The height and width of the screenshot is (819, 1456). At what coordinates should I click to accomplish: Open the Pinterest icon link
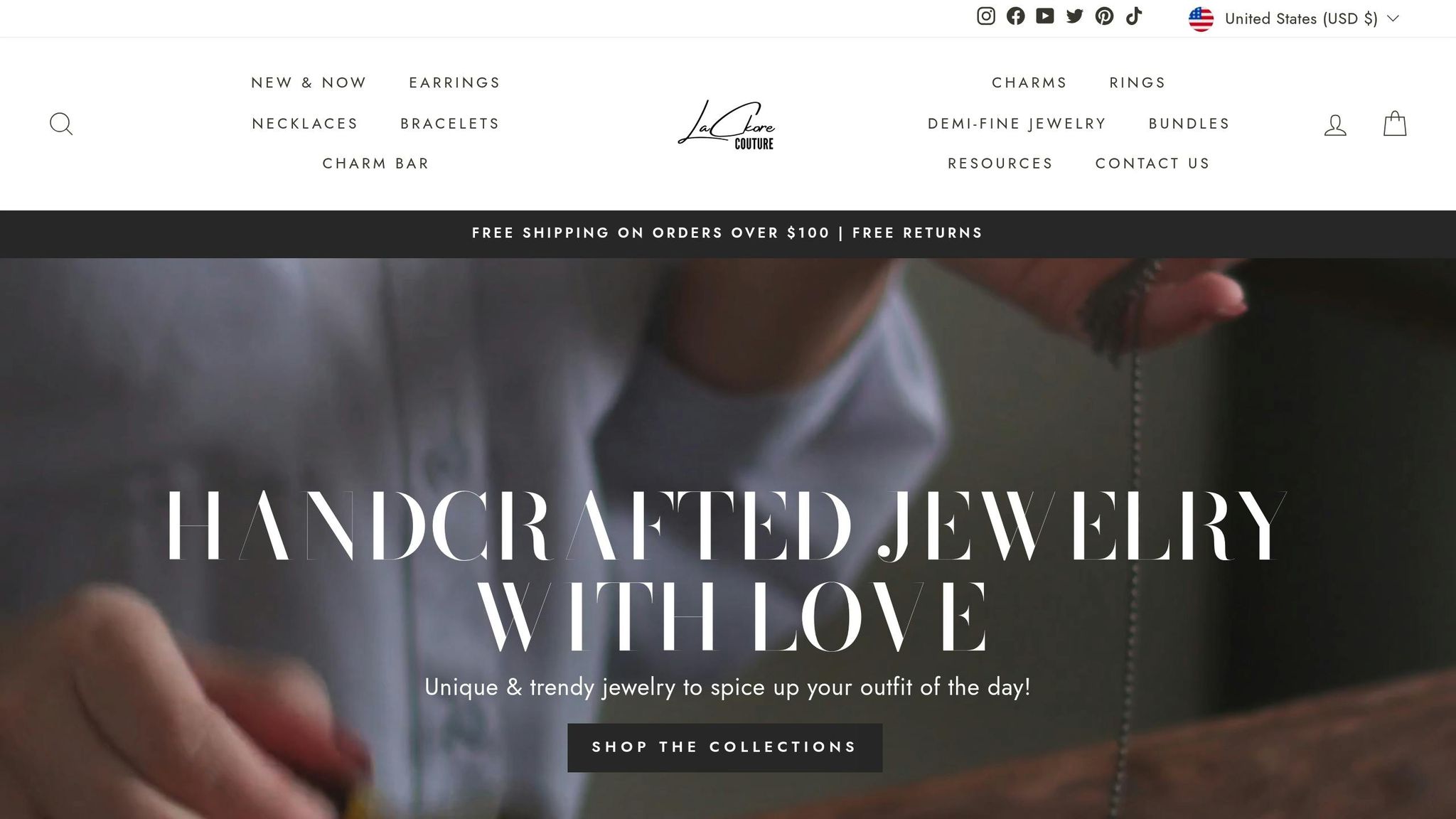tap(1104, 16)
